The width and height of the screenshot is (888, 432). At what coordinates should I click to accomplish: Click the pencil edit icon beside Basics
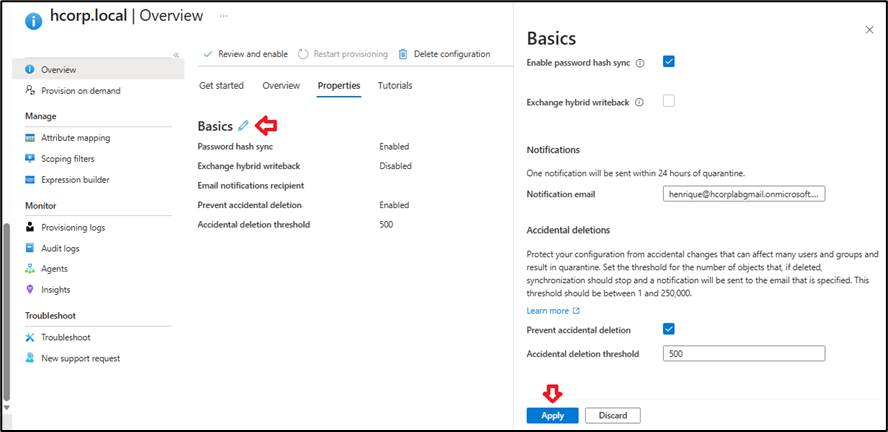[243, 126]
